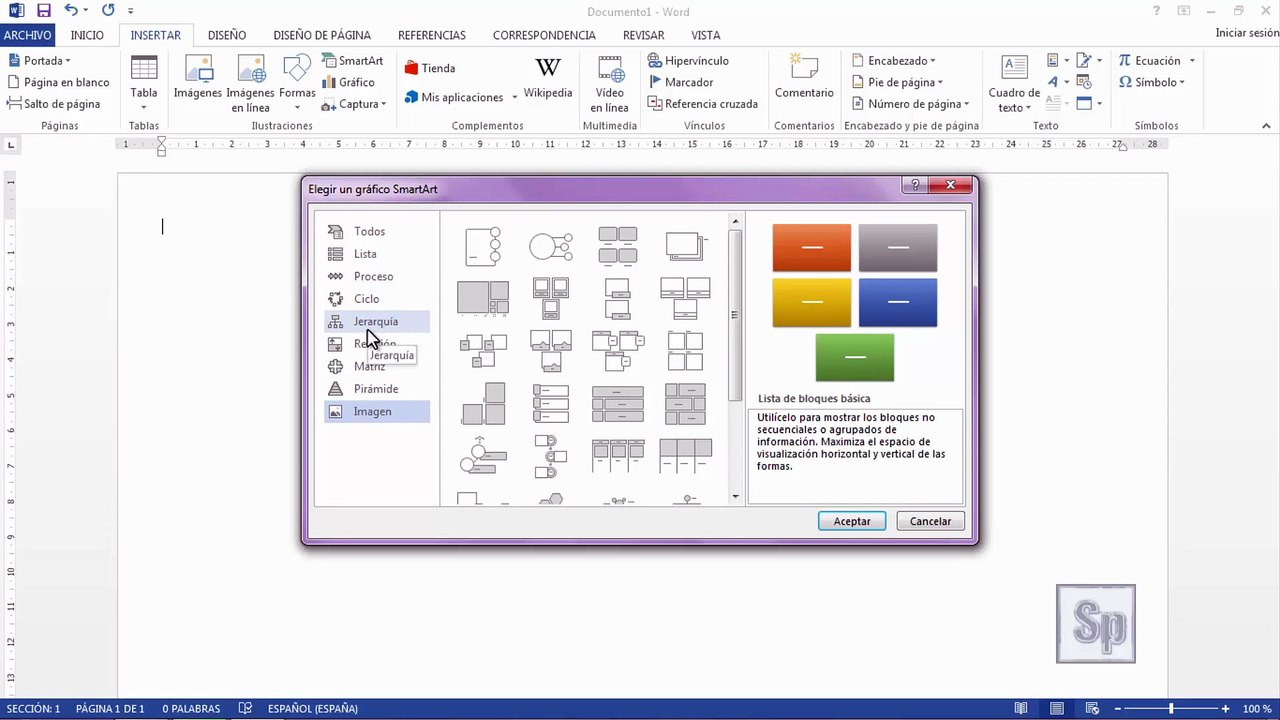Choose the Lista category
Screen dimensions: 1280x720
[x=377, y=254]
